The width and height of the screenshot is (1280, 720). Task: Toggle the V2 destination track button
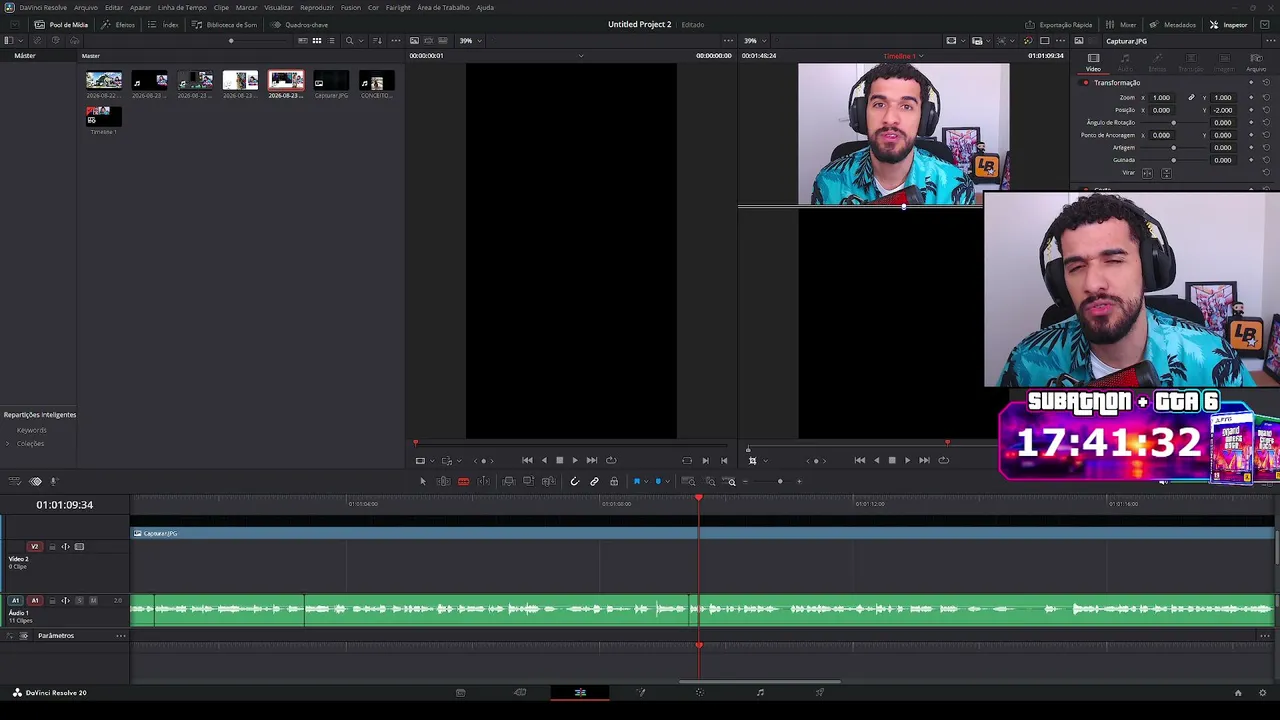(34, 546)
